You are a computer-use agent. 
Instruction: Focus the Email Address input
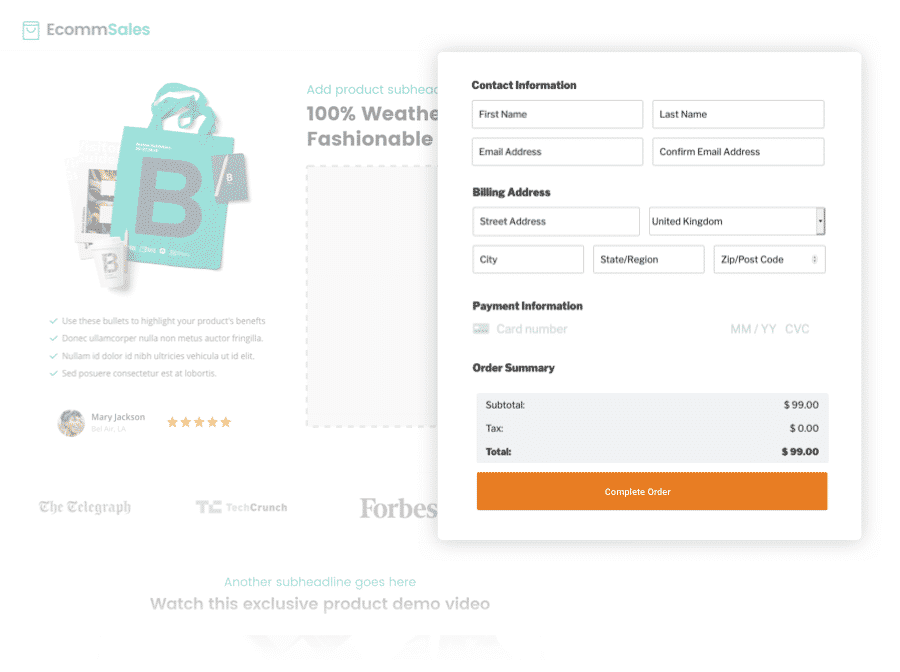tap(557, 152)
